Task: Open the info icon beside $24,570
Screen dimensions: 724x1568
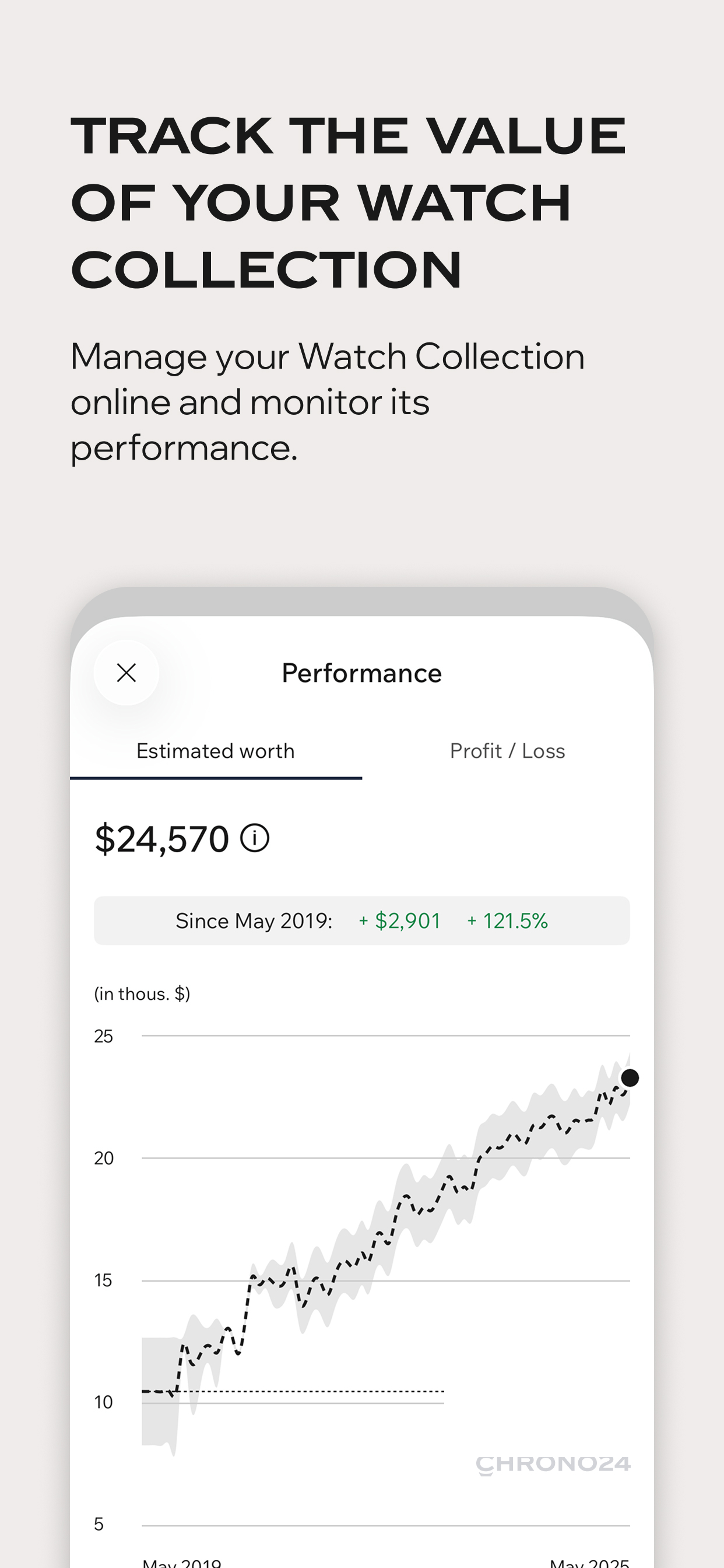Action: point(254,838)
